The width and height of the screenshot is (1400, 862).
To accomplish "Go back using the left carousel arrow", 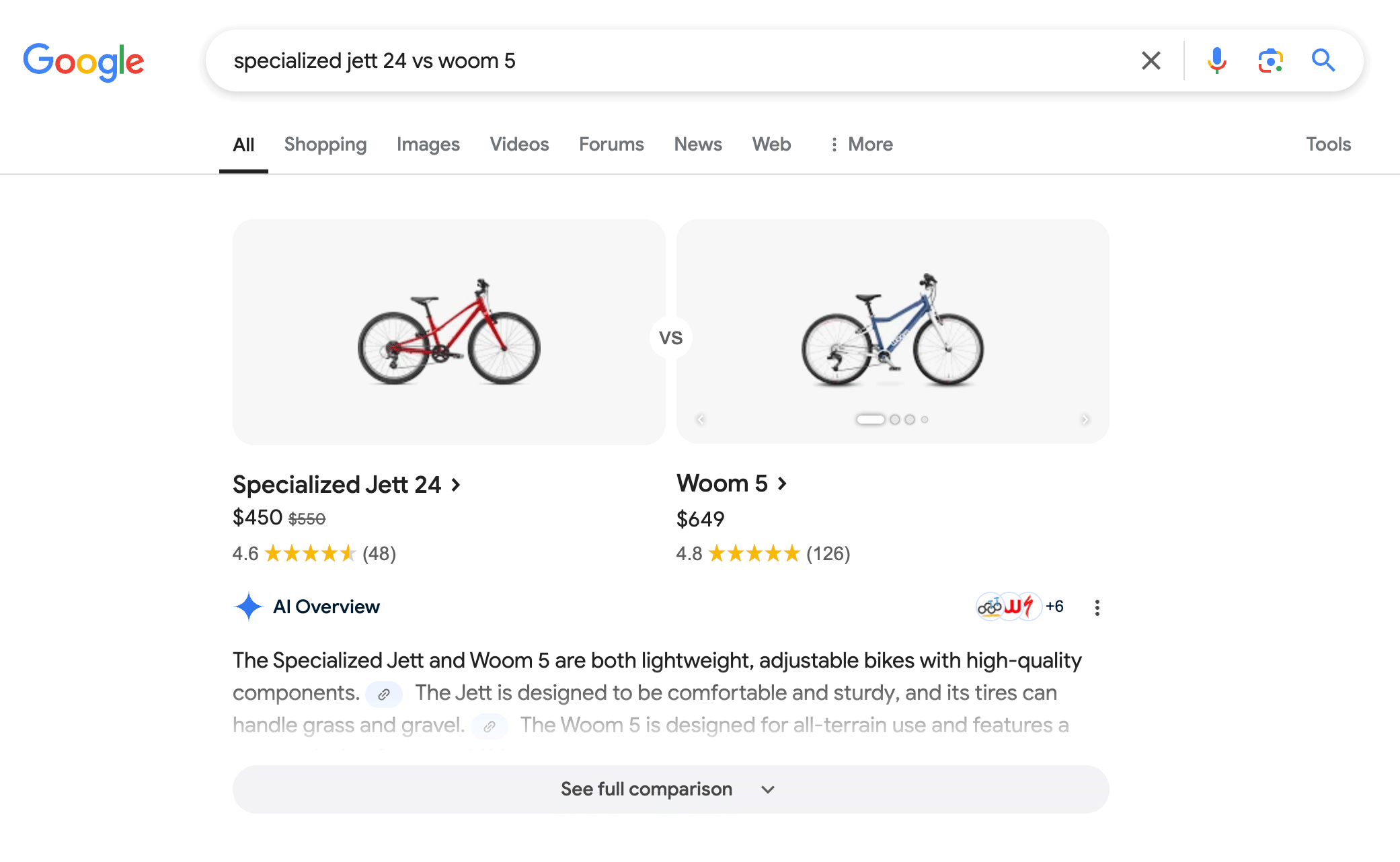I will click(x=700, y=418).
